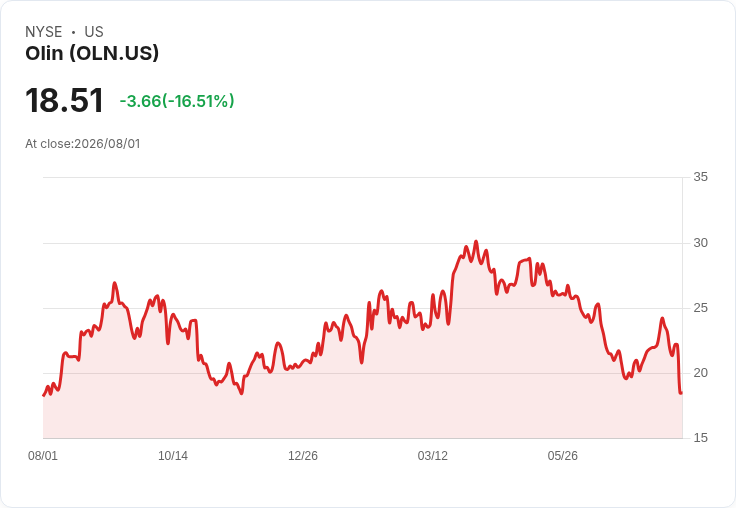This screenshot has width=736, height=508.
Task: Click the At close:2026/08/01 timestamp
Action: click(x=83, y=144)
